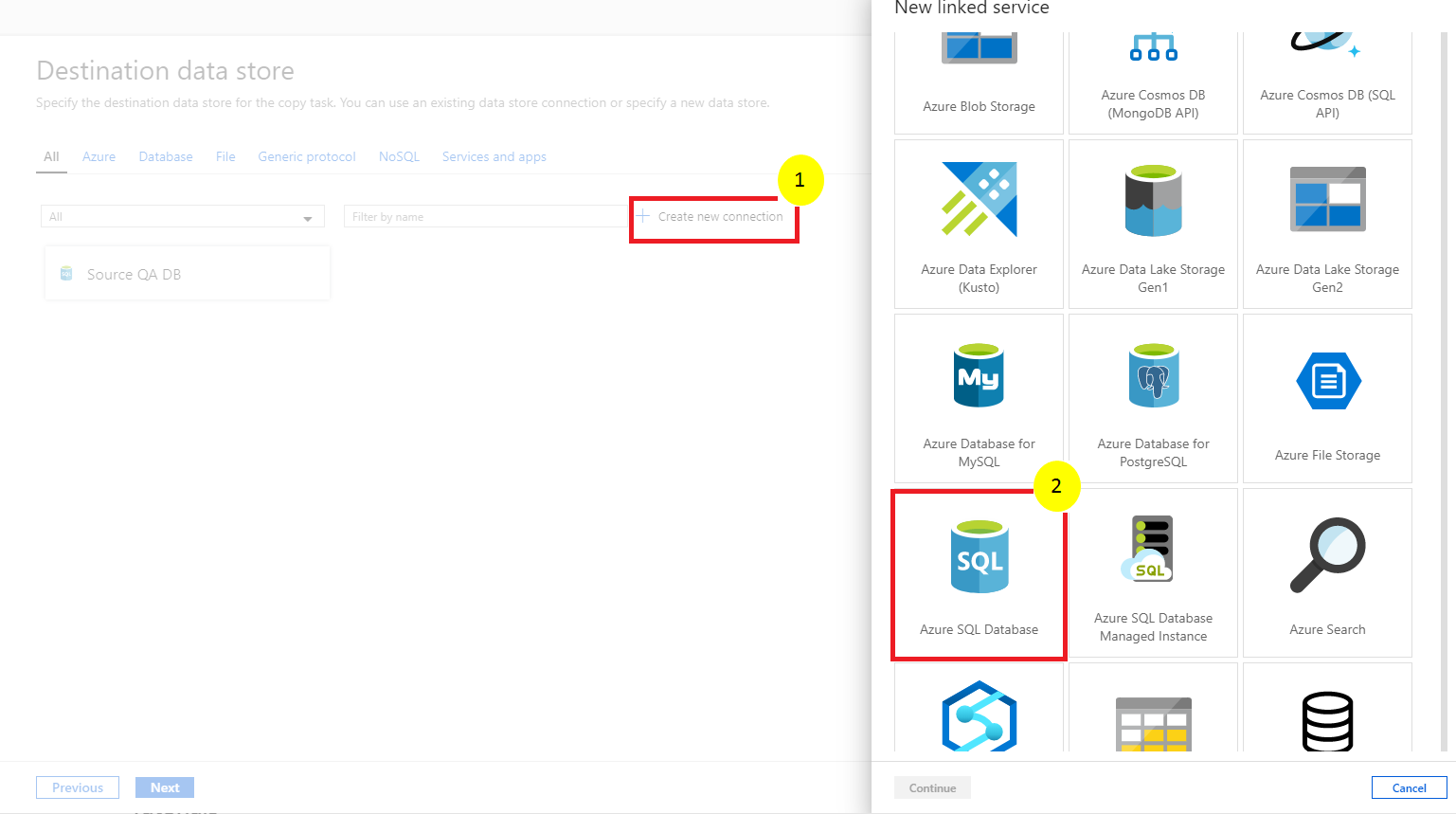Screen dimensions: 1456x814
Task: Focus the Filter by name field
Action: (485, 217)
